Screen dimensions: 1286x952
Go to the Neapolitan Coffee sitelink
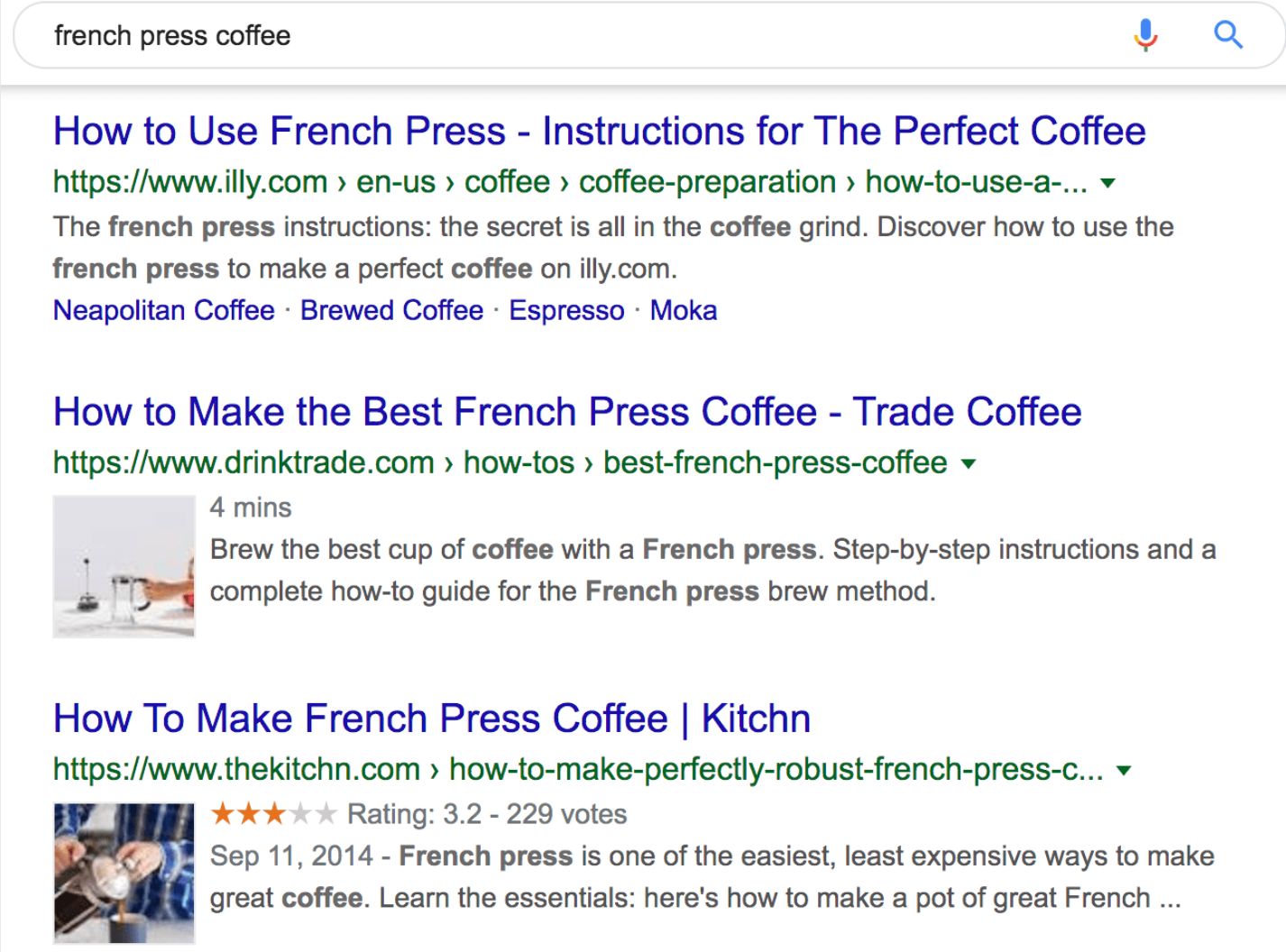164,310
